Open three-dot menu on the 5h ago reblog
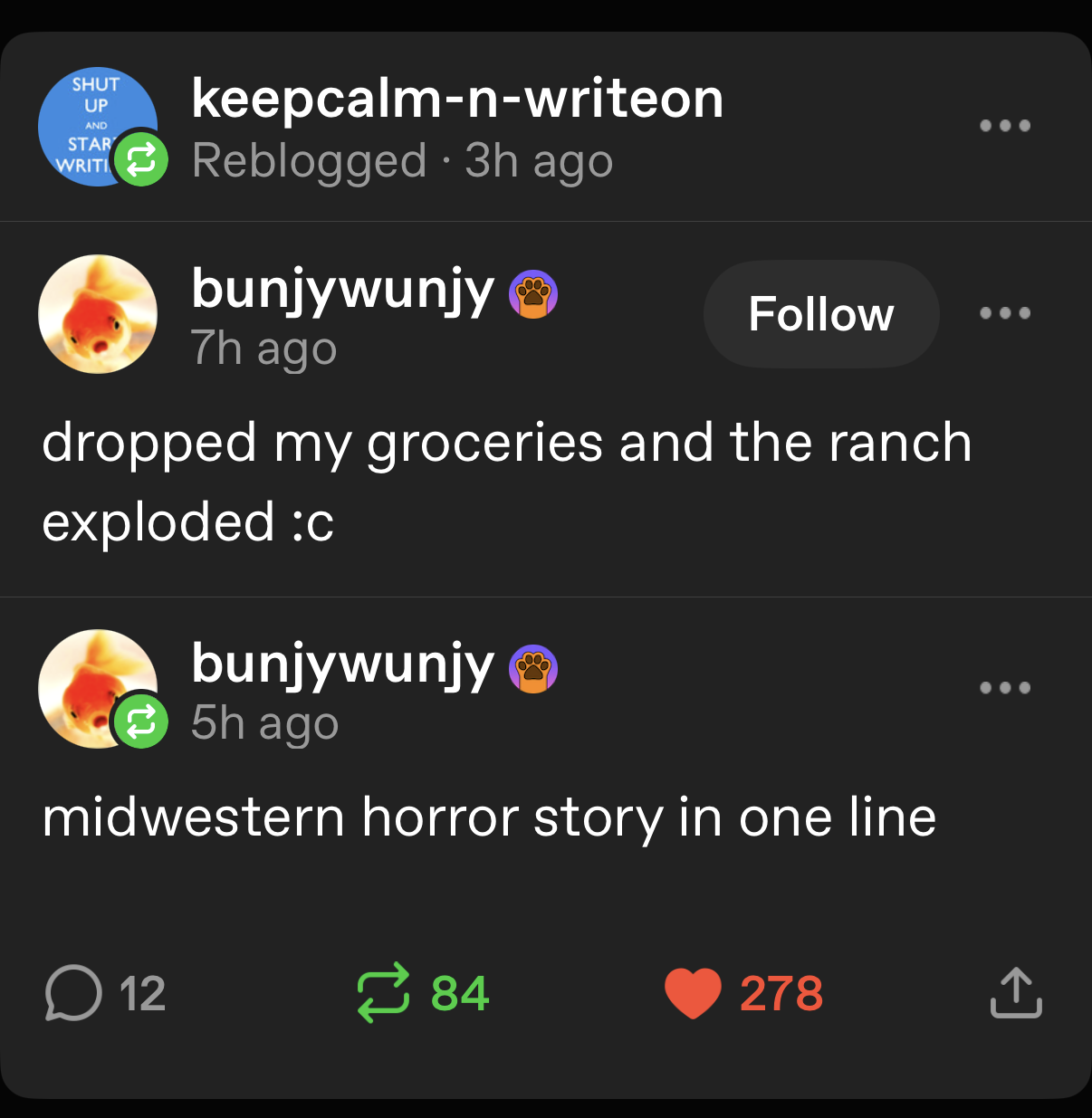This screenshot has width=1092, height=1118. point(1005,687)
